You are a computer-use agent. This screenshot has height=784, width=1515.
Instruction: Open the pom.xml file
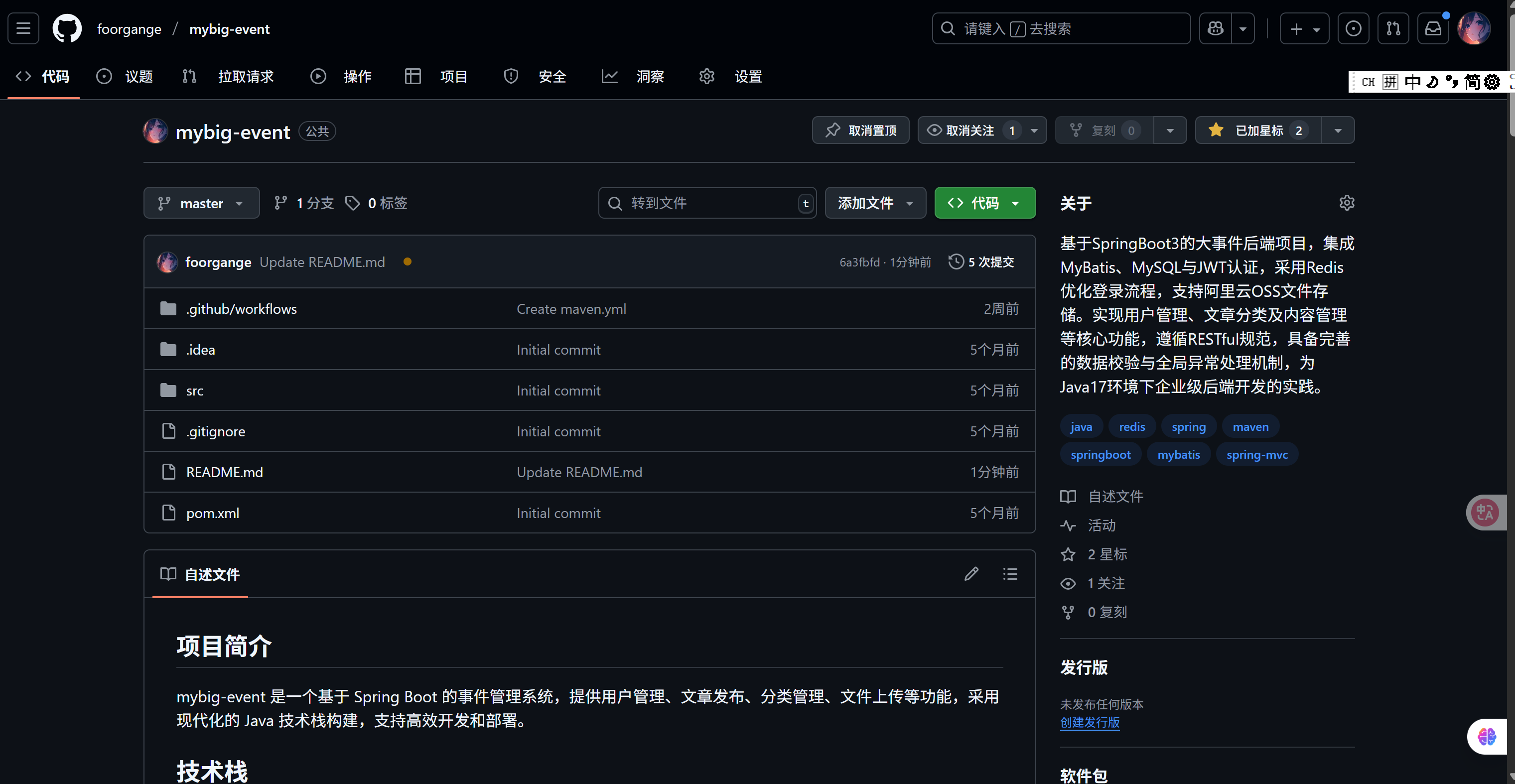[212, 513]
